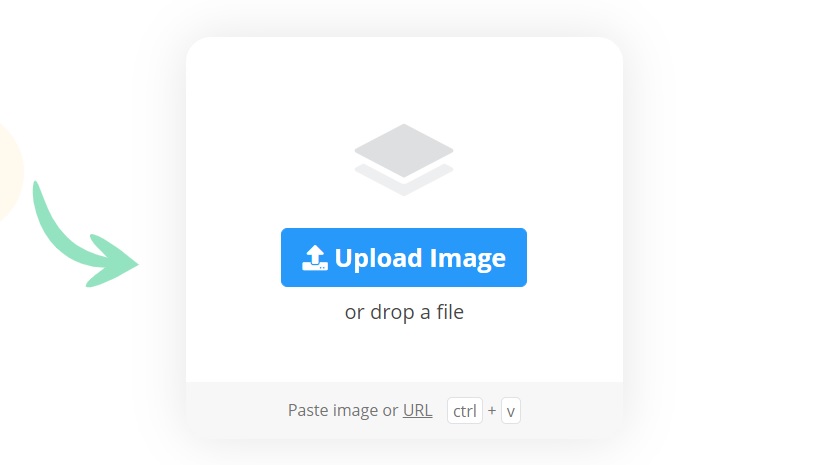Viewport: 818px width, 465px height.
Task: Click the thin tail of the green arrow
Action: (x=42, y=209)
